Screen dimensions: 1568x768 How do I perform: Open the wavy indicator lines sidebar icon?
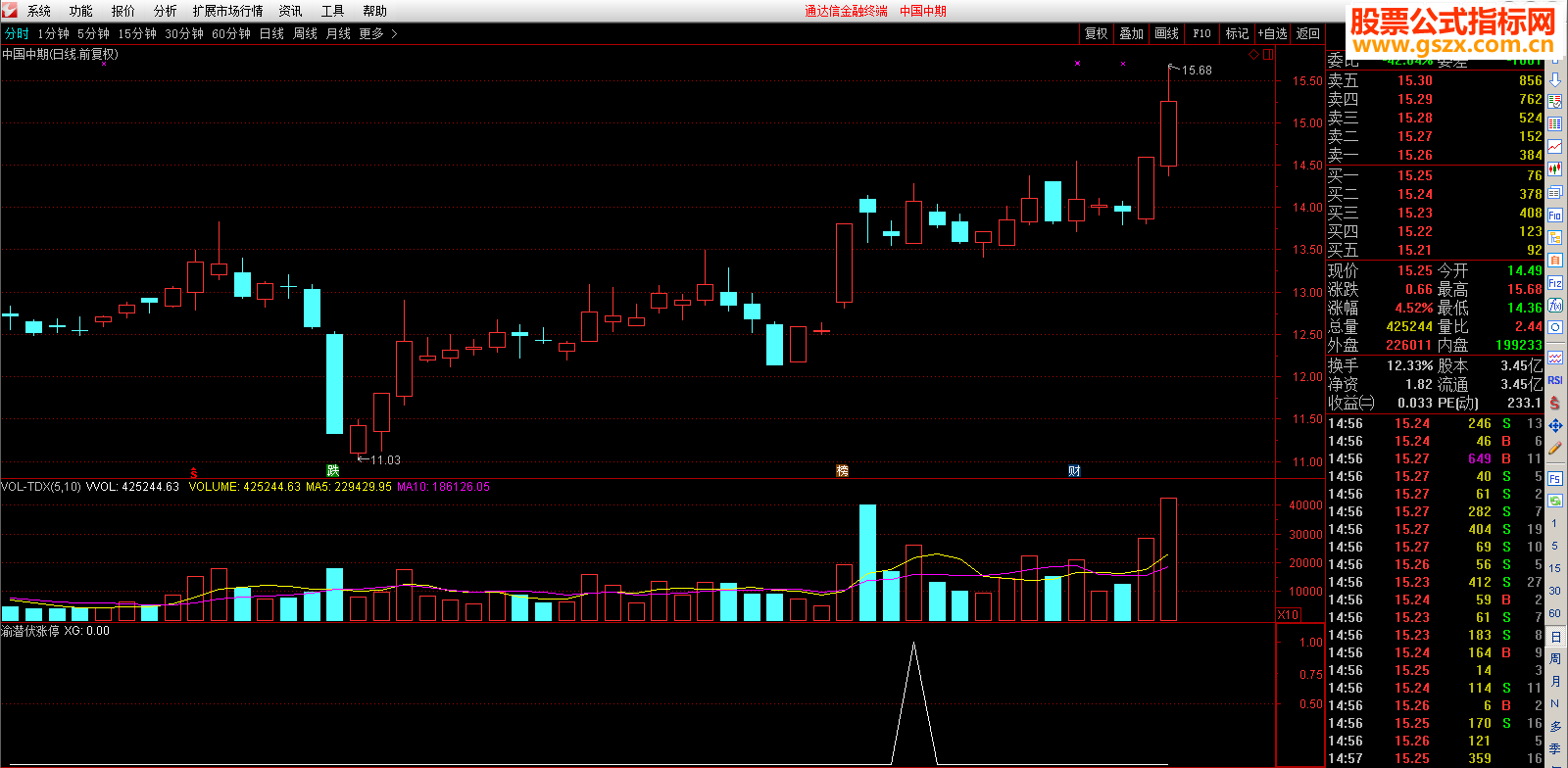pyautogui.click(x=1555, y=358)
